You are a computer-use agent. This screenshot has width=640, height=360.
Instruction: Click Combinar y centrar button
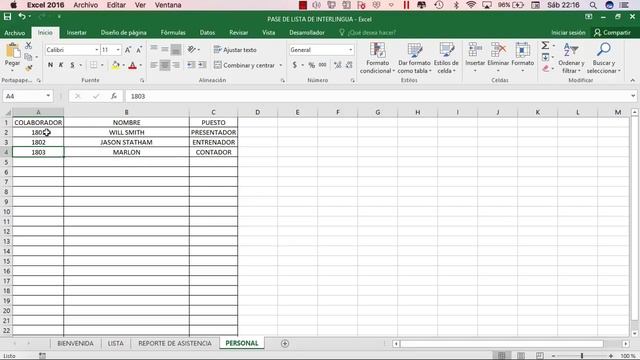244,65
